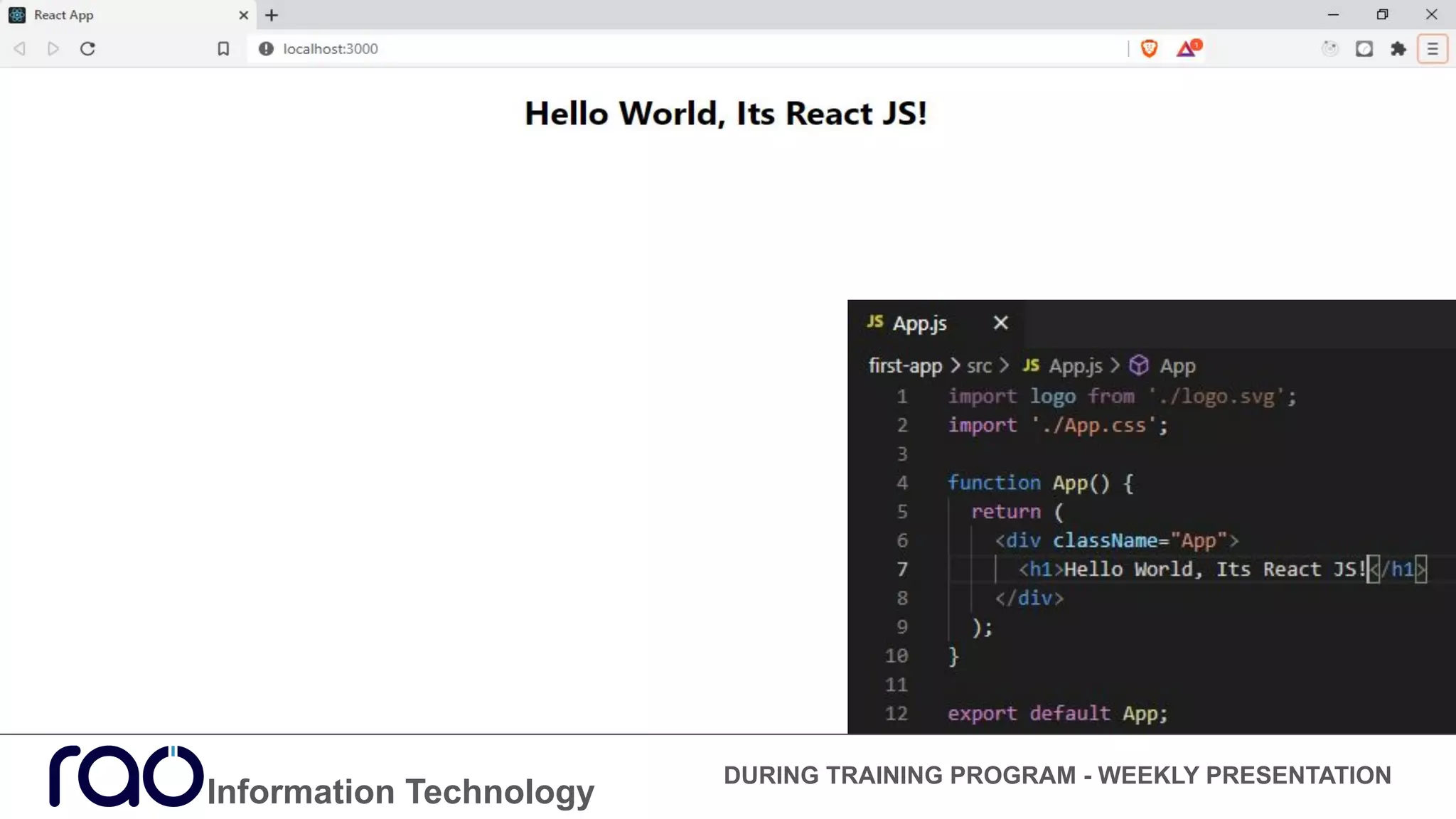Click the not secure site info icon
Viewport: 1456px width, 819px height.
click(x=266, y=49)
